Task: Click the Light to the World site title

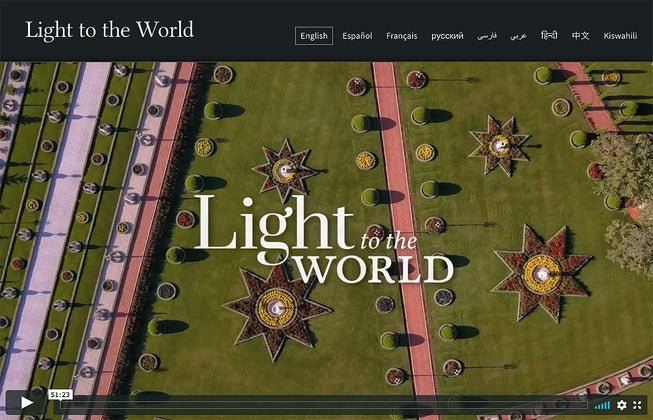Action: click(110, 30)
